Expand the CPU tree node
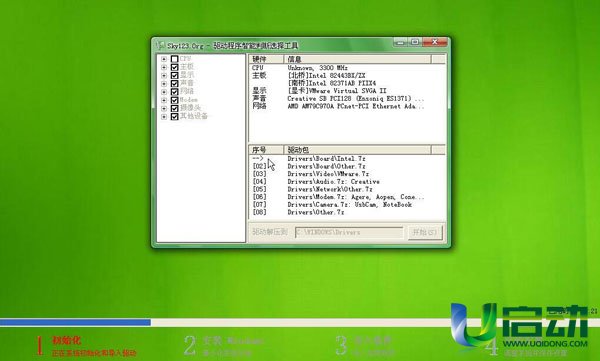 [164, 59]
